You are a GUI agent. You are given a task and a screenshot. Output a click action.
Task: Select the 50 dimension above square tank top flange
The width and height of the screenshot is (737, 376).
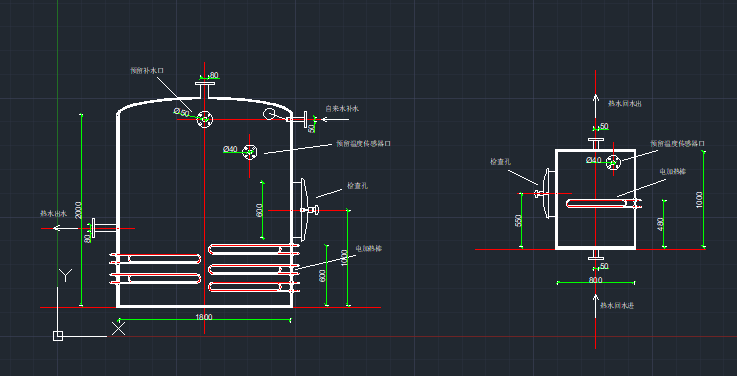(604, 126)
